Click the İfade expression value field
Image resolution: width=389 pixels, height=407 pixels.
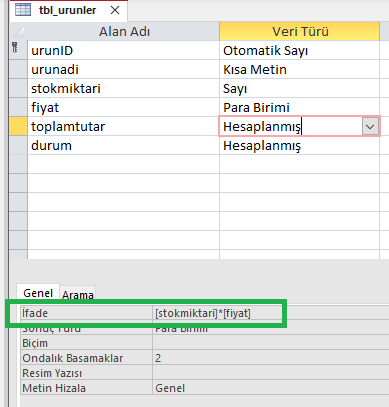pos(270,313)
